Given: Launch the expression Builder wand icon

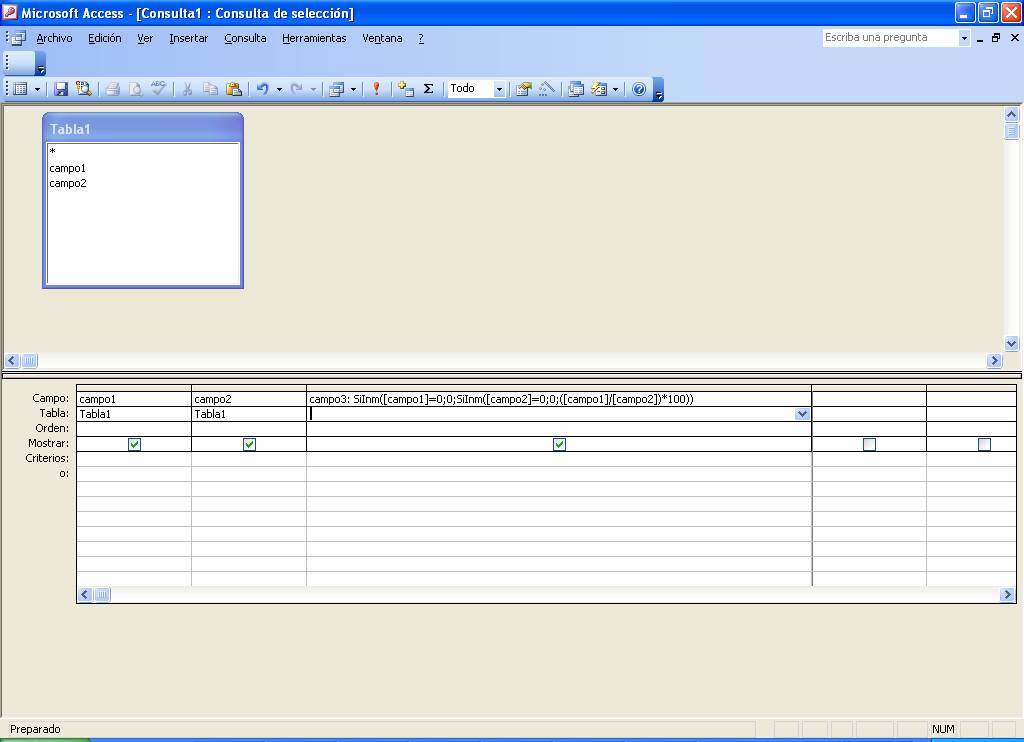Looking at the screenshot, I should [x=547, y=89].
